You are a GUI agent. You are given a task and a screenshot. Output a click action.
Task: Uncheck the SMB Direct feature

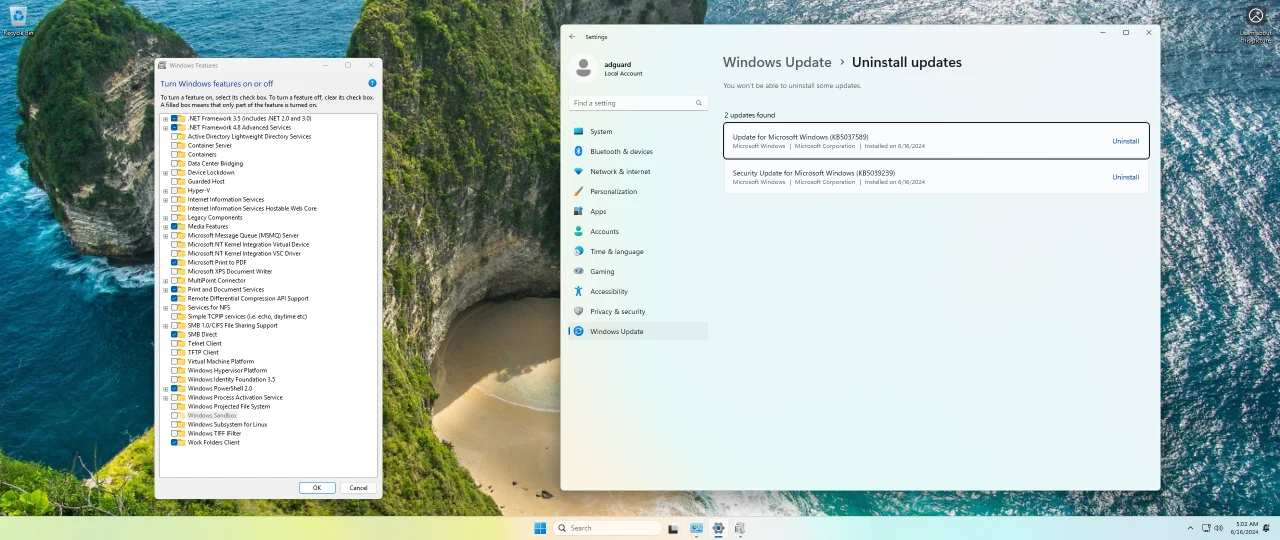pyautogui.click(x=174, y=335)
